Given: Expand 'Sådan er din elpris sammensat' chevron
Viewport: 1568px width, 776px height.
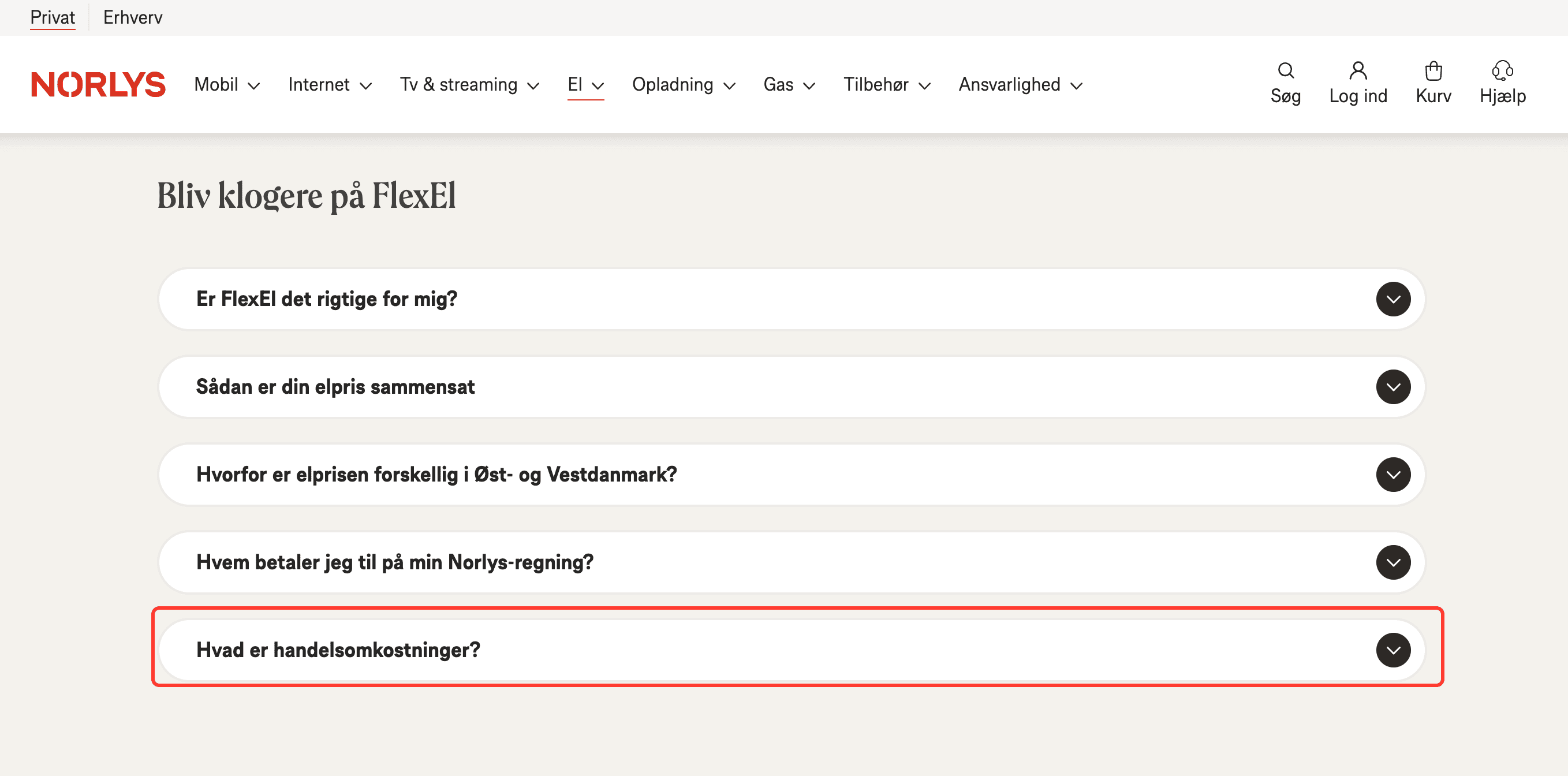Looking at the screenshot, I should 1392,387.
